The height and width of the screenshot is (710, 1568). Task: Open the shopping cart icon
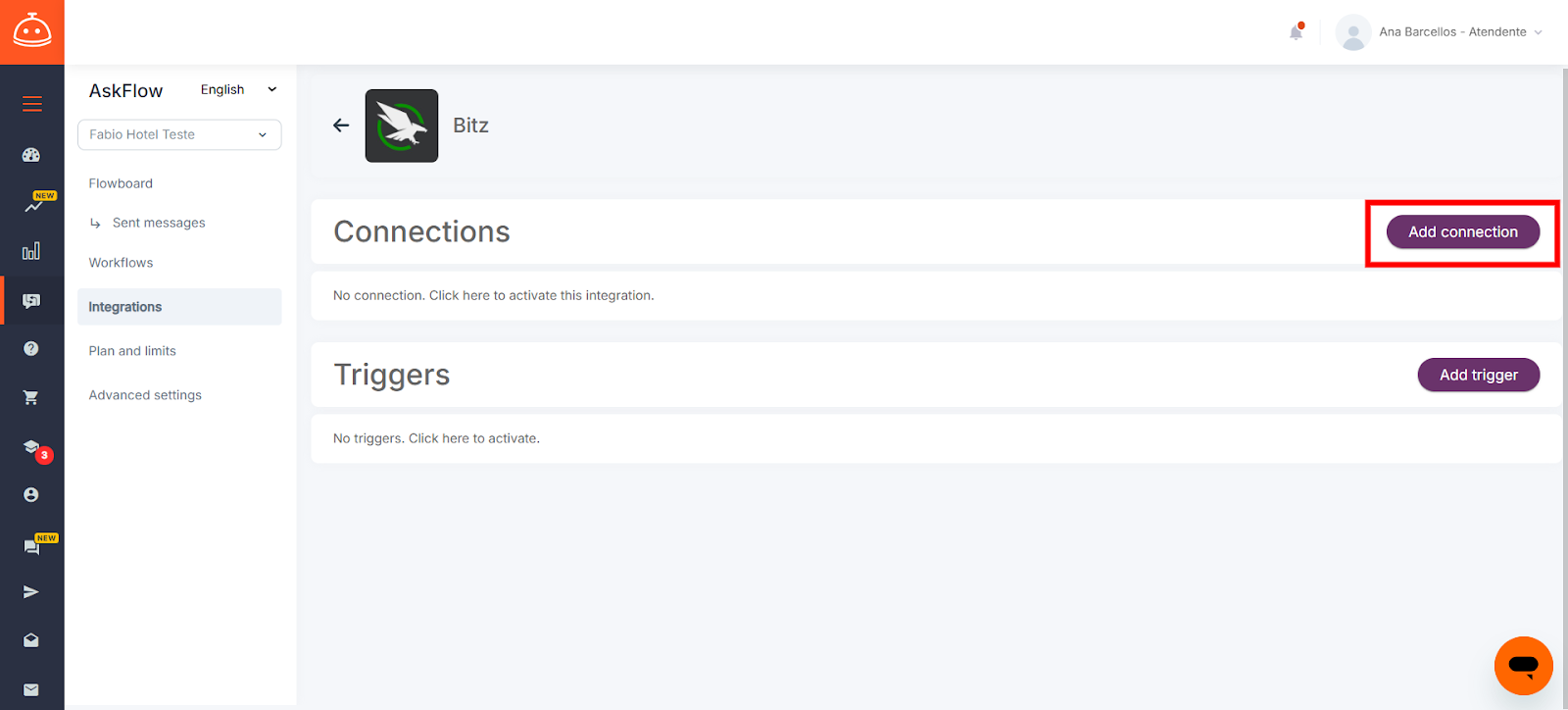(x=31, y=397)
